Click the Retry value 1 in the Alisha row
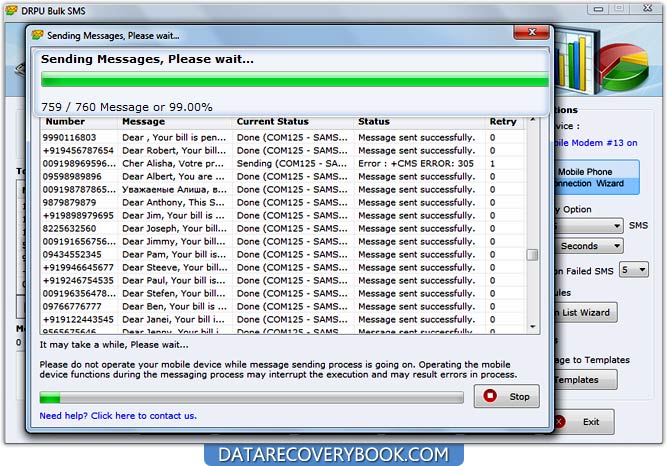 coord(492,163)
